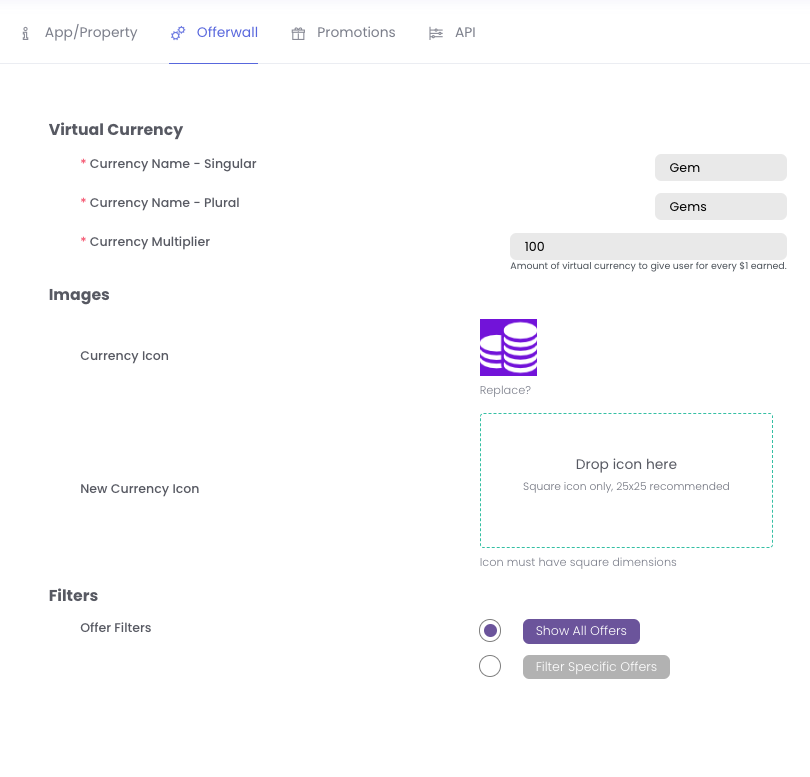Click the info icon beside App/Property
The width and height of the screenshot is (810, 777).
(x=25, y=34)
